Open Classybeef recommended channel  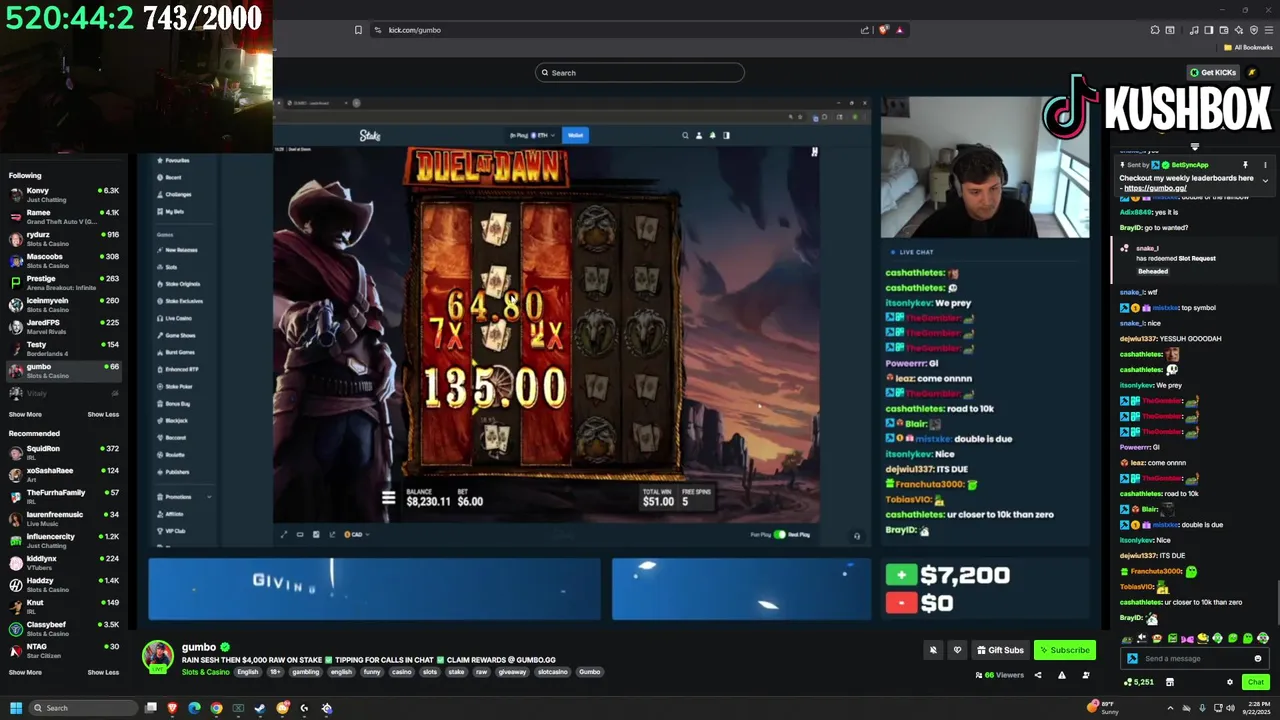click(x=62, y=628)
